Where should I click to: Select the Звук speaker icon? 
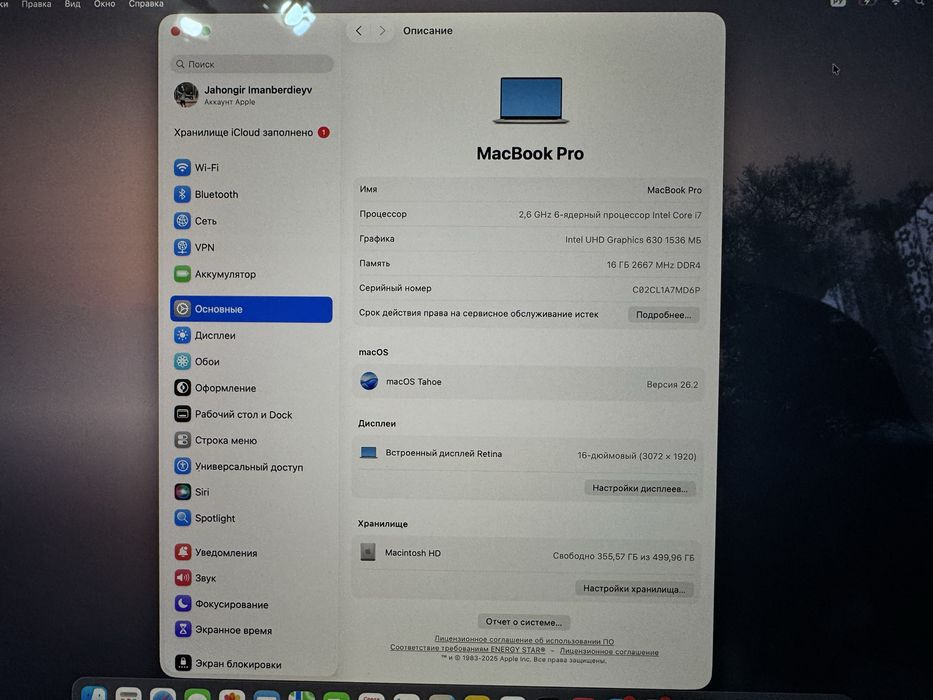click(182, 578)
